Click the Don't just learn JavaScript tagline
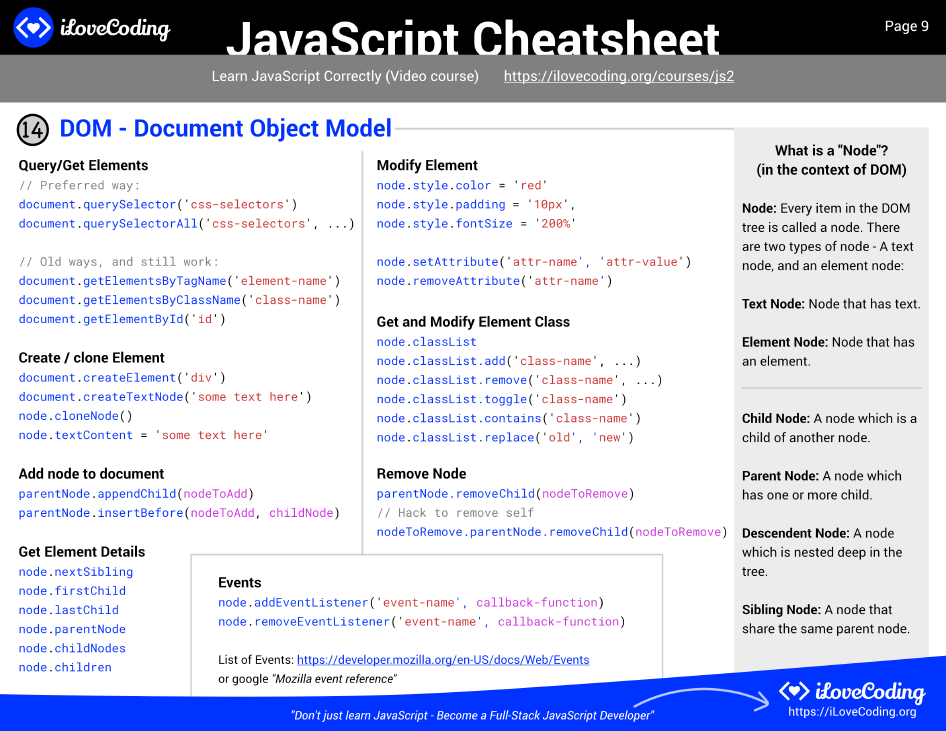946x731 pixels. (472, 715)
